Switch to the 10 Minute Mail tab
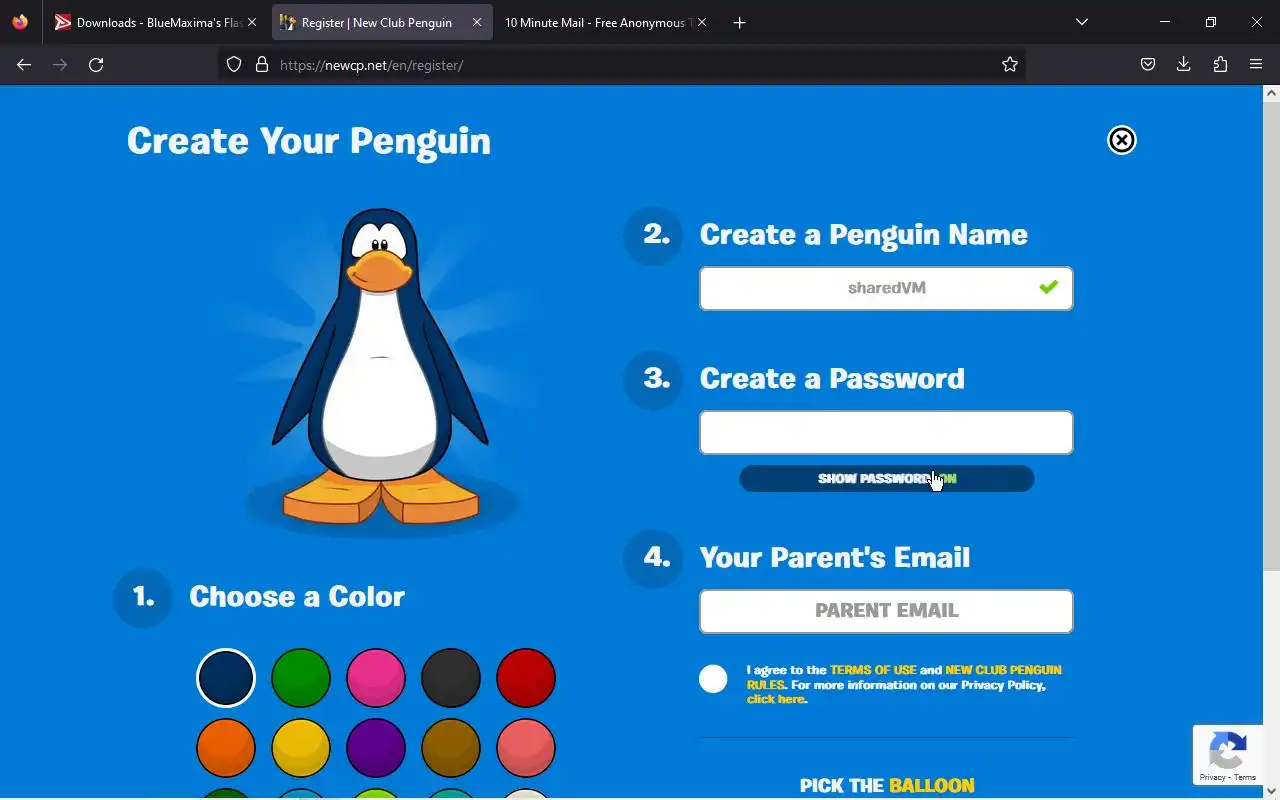 click(606, 22)
